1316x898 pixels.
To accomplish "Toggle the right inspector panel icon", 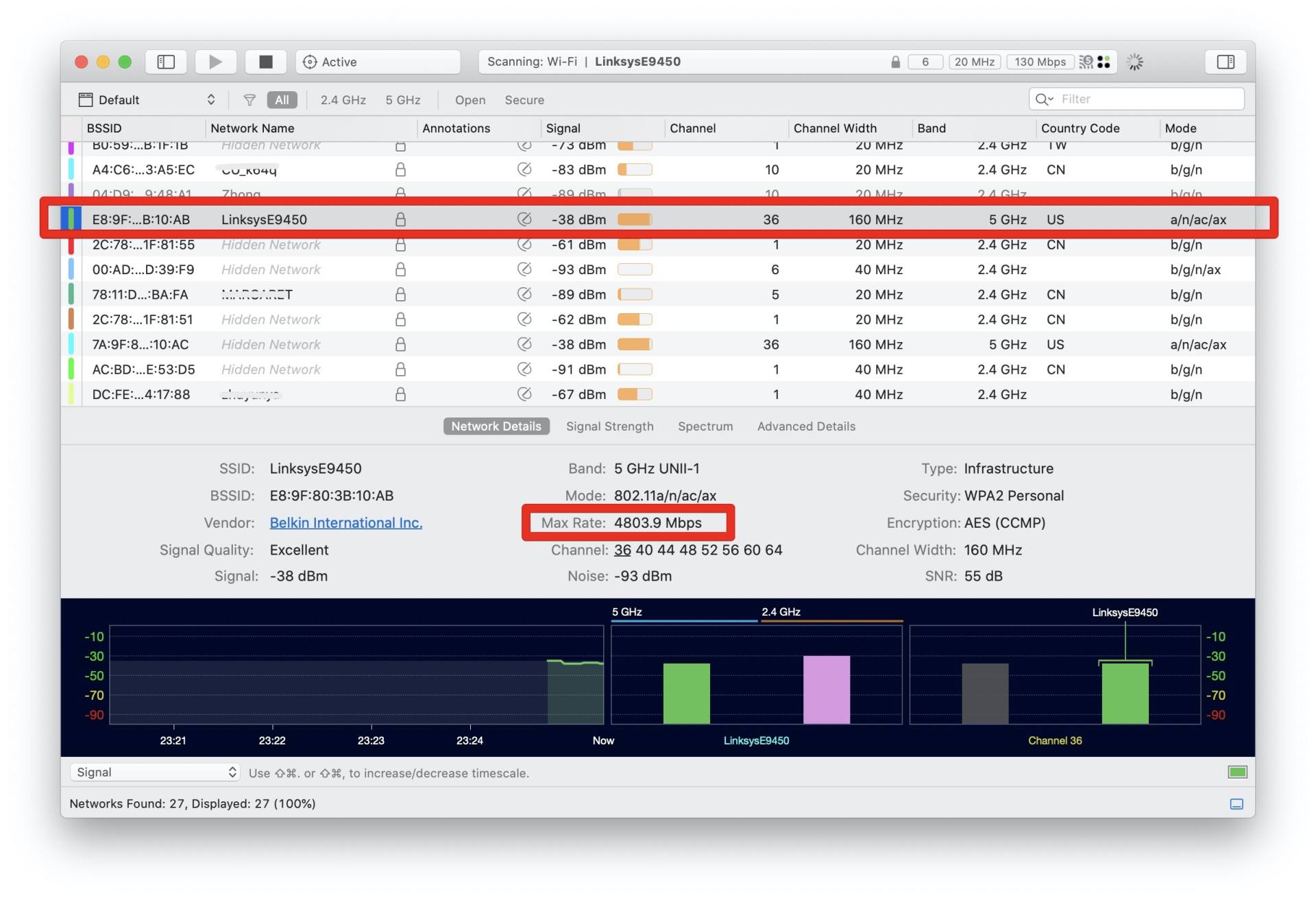I will pyautogui.click(x=1226, y=62).
